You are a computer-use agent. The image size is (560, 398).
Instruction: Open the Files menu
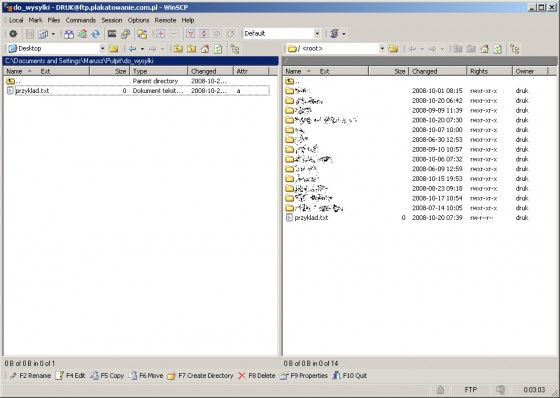54,20
